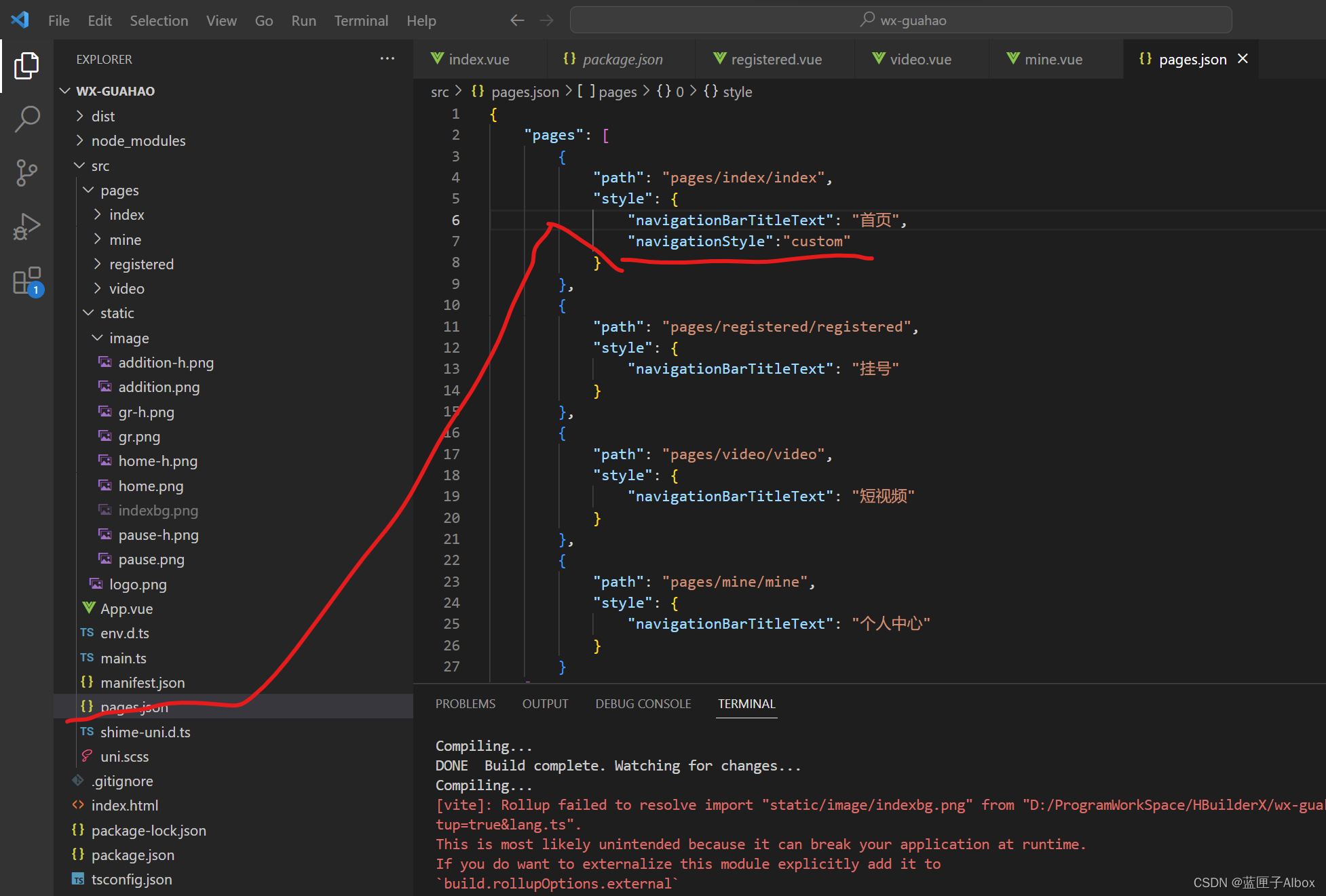This screenshot has height=896, width=1326.
Task: Expand the node_modules folder
Action: pyautogui.click(x=138, y=140)
